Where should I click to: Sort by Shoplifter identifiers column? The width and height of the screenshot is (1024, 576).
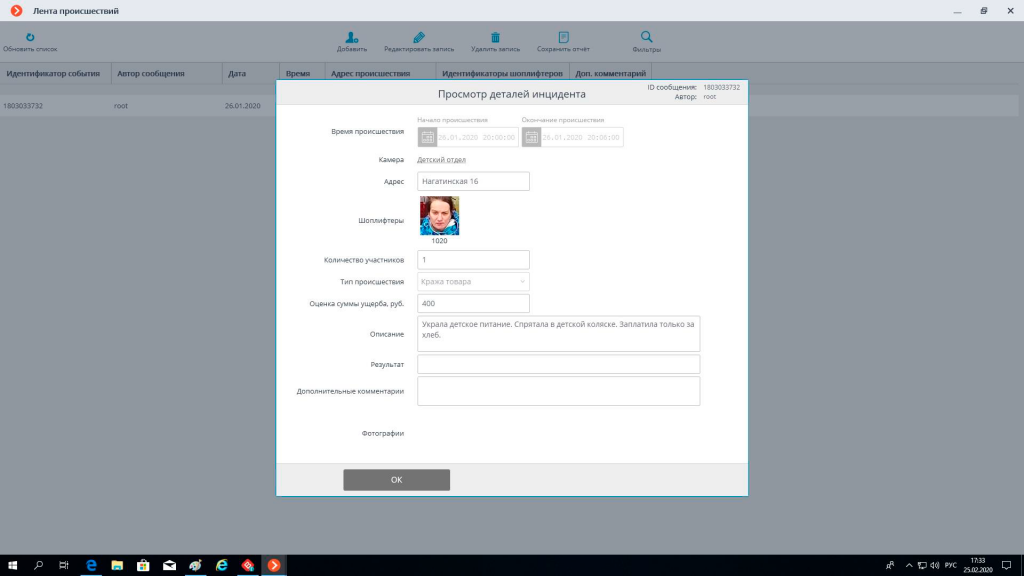click(502, 74)
